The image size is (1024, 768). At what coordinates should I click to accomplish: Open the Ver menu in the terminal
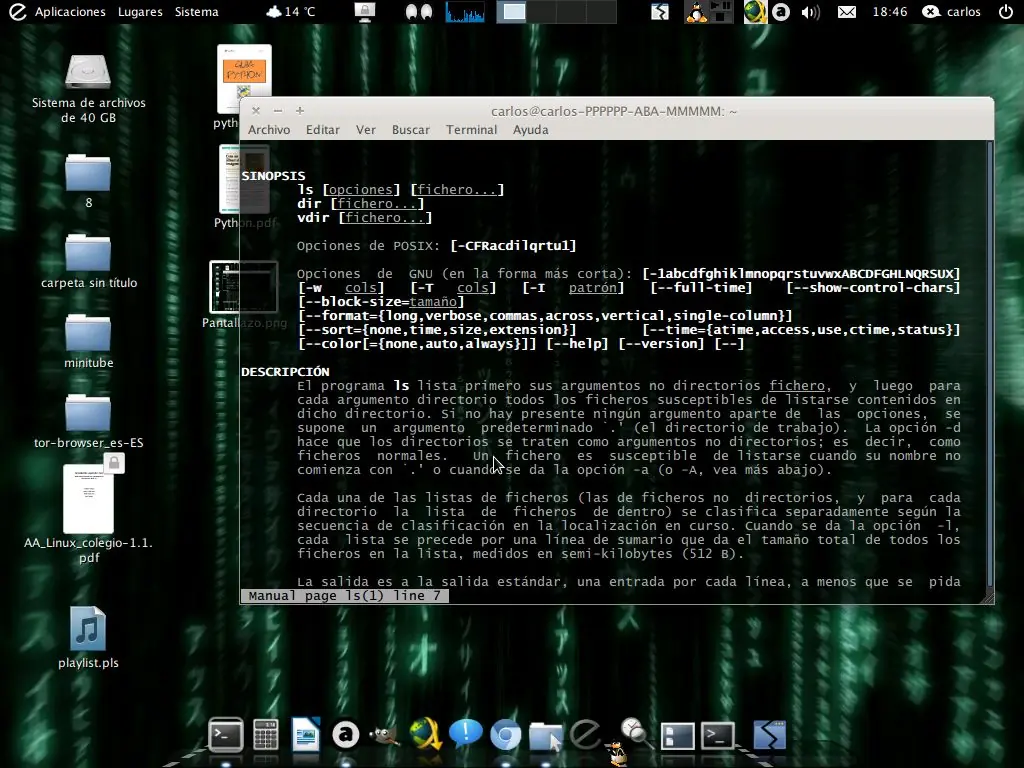click(x=366, y=129)
